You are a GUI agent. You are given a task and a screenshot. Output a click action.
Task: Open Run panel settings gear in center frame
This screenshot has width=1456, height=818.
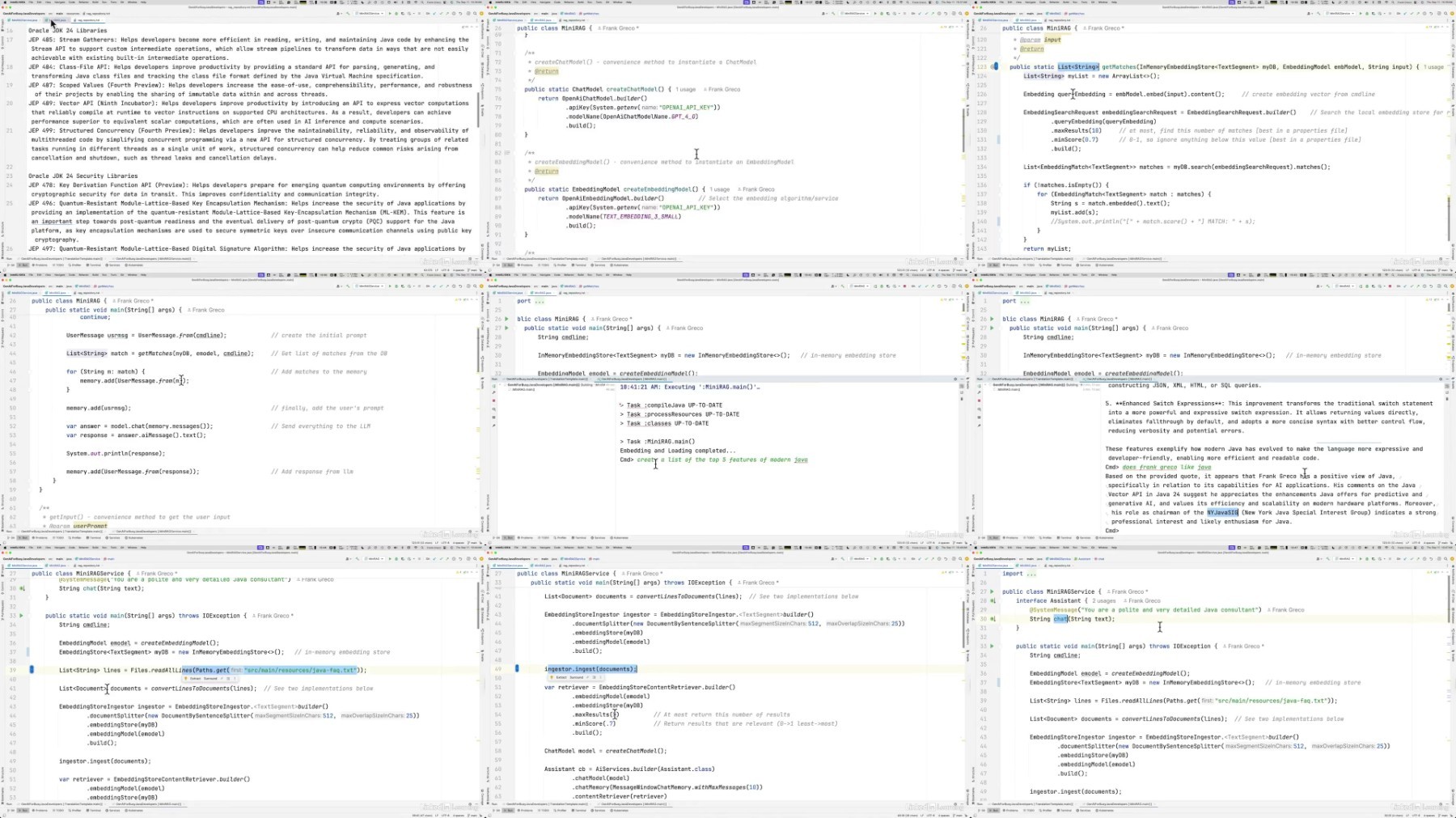pyautogui.click(x=955, y=379)
